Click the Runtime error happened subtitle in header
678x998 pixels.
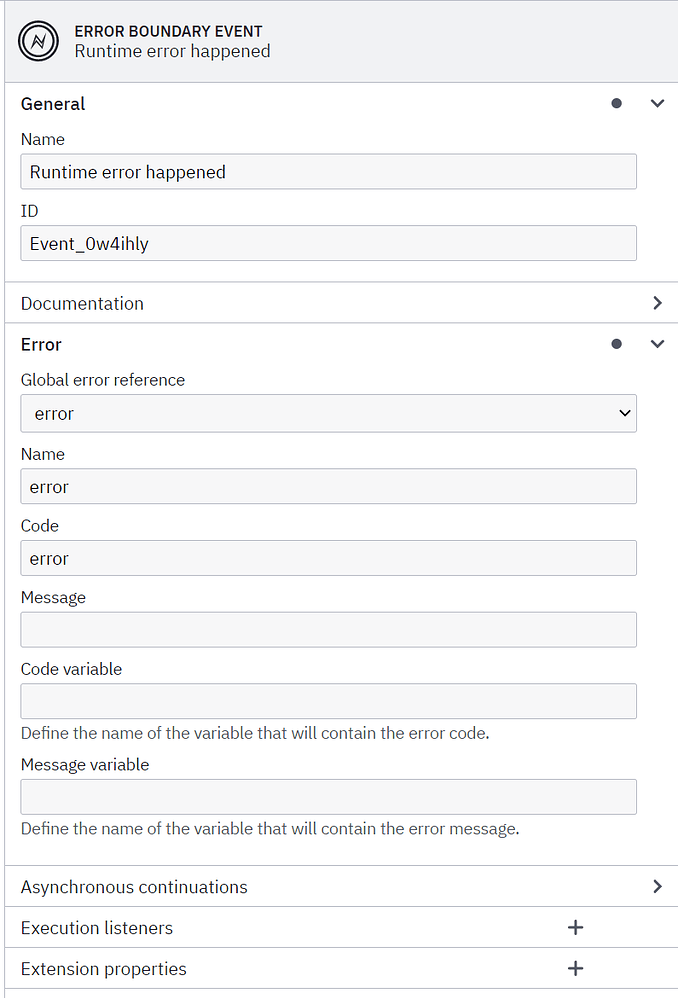(173, 51)
